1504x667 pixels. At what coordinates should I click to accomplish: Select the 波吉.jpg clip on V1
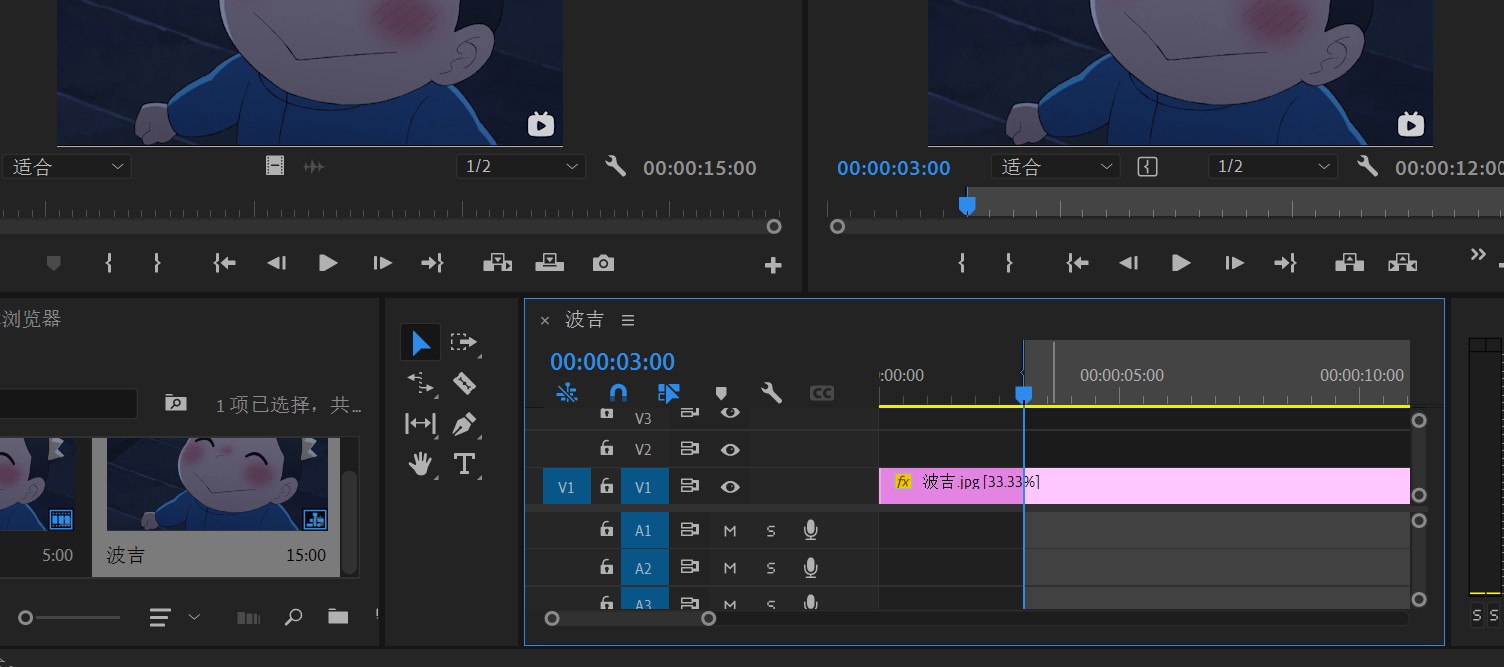point(1144,486)
